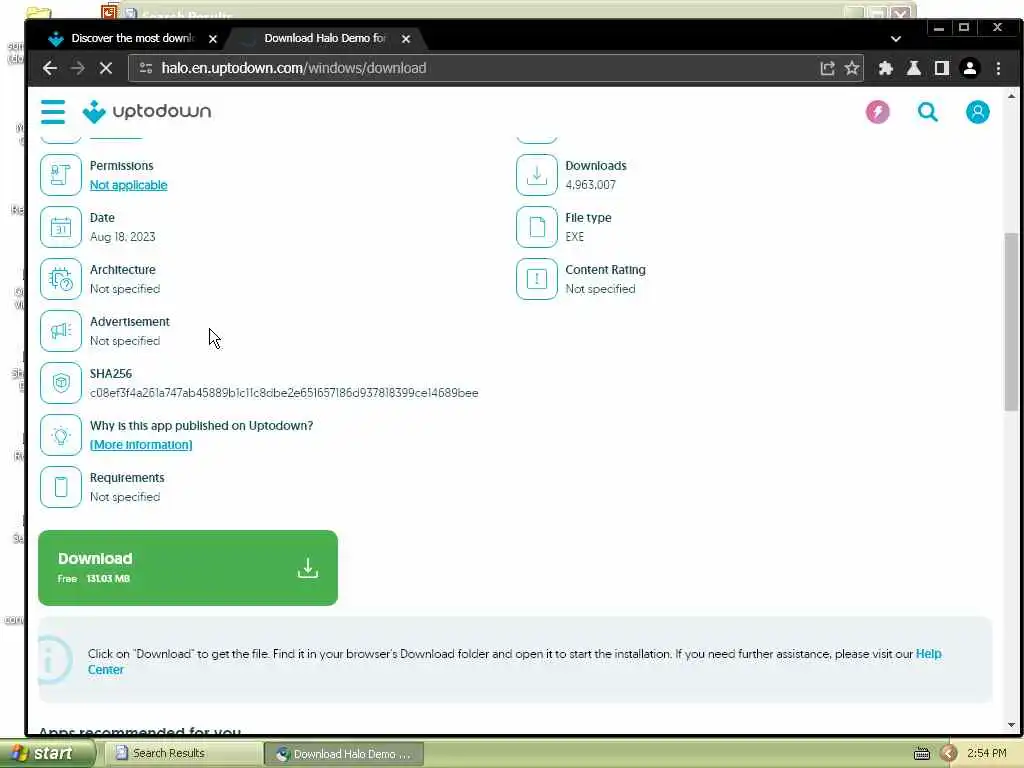Click the Advertisement megaphone icon
The height and width of the screenshot is (768, 1024).
tap(61, 331)
